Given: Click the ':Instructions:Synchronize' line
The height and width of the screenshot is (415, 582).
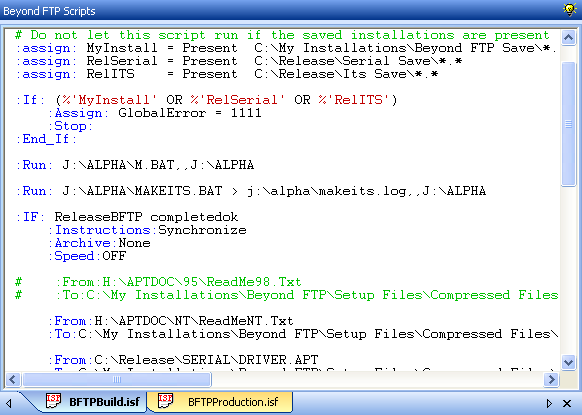Looking at the screenshot, I should (147, 230).
